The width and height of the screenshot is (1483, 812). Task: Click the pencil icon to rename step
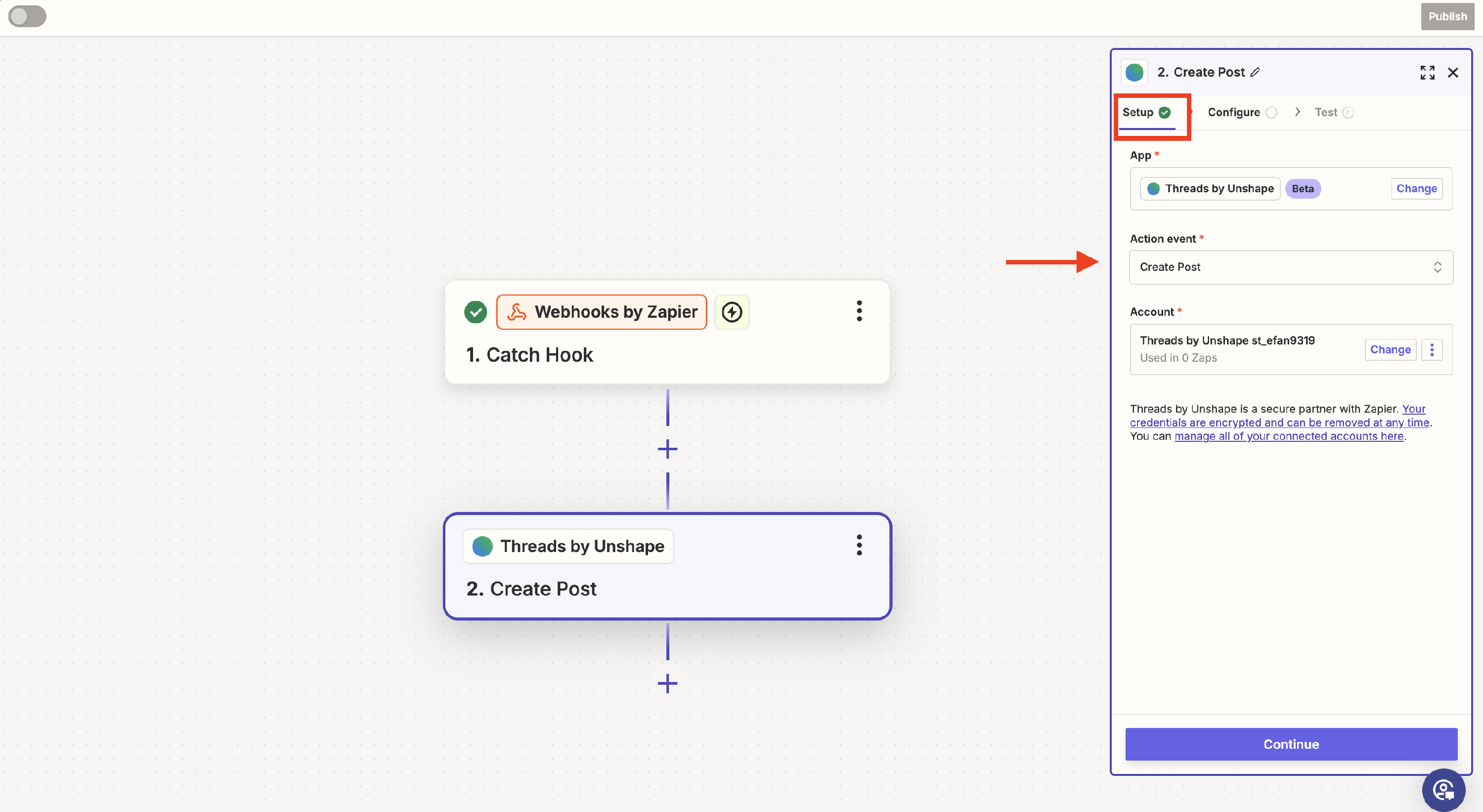(1256, 73)
